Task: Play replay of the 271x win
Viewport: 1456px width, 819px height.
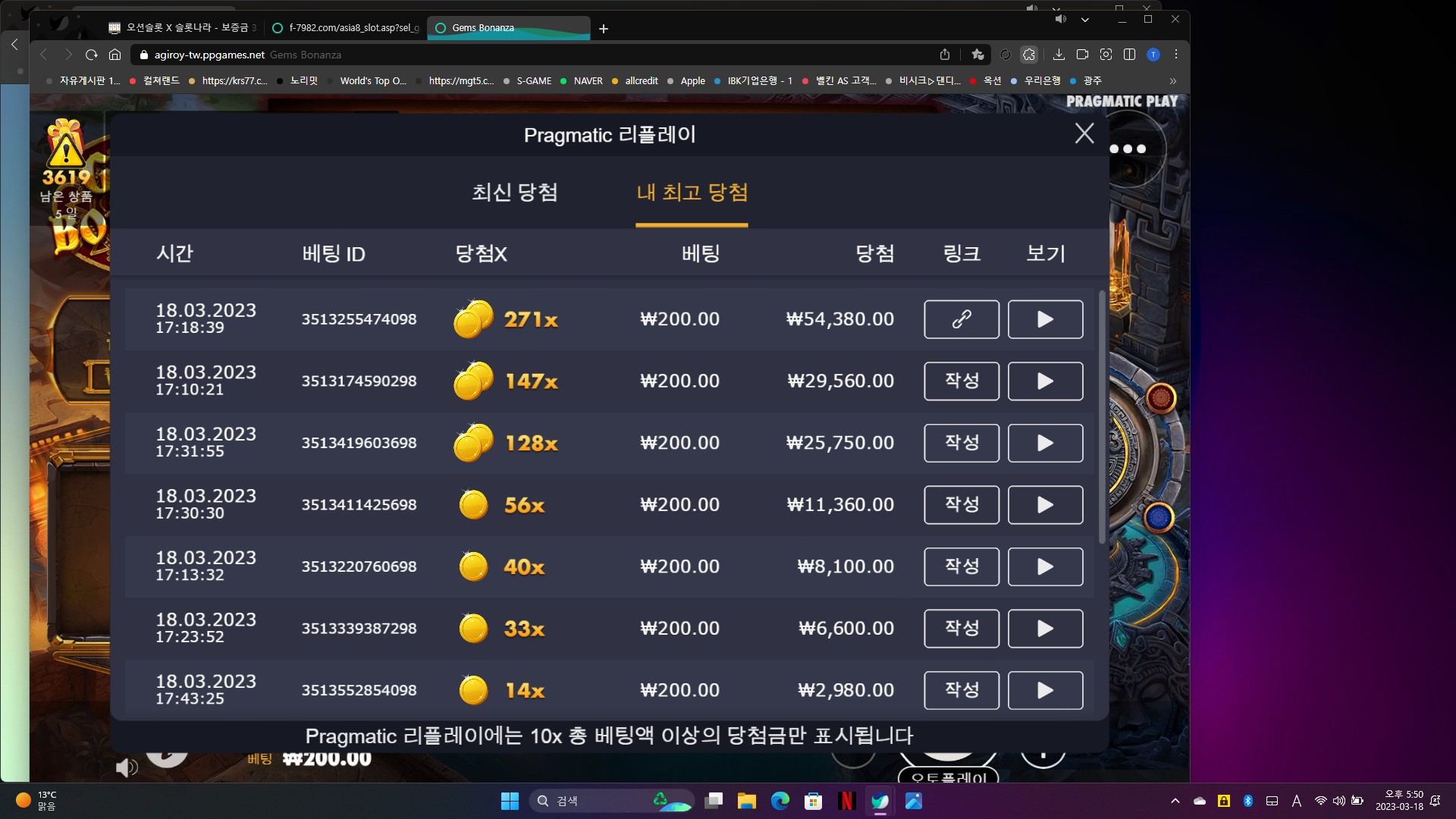Action: (x=1045, y=319)
